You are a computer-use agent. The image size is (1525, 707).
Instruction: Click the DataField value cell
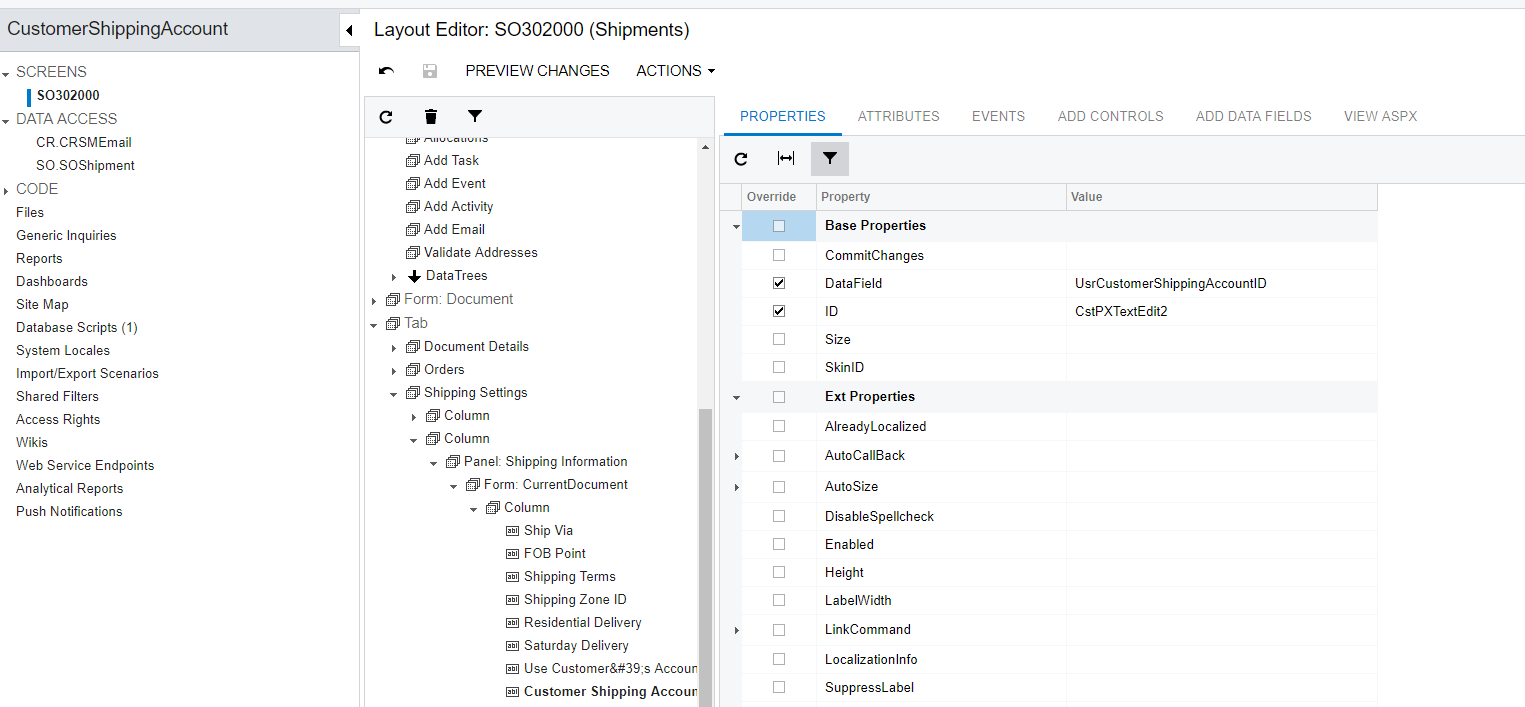(x=1220, y=283)
